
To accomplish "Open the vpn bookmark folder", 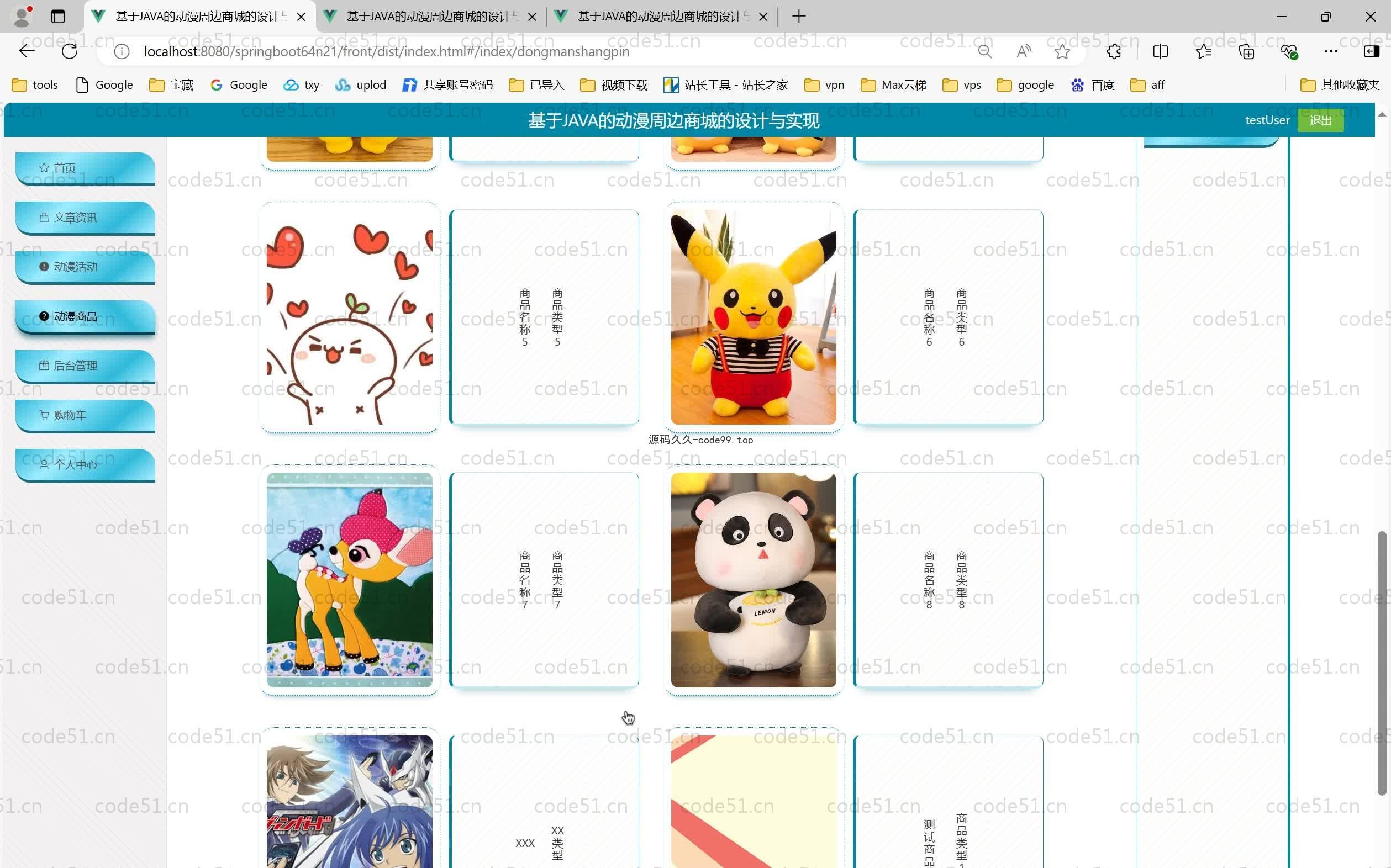I will [x=824, y=85].
